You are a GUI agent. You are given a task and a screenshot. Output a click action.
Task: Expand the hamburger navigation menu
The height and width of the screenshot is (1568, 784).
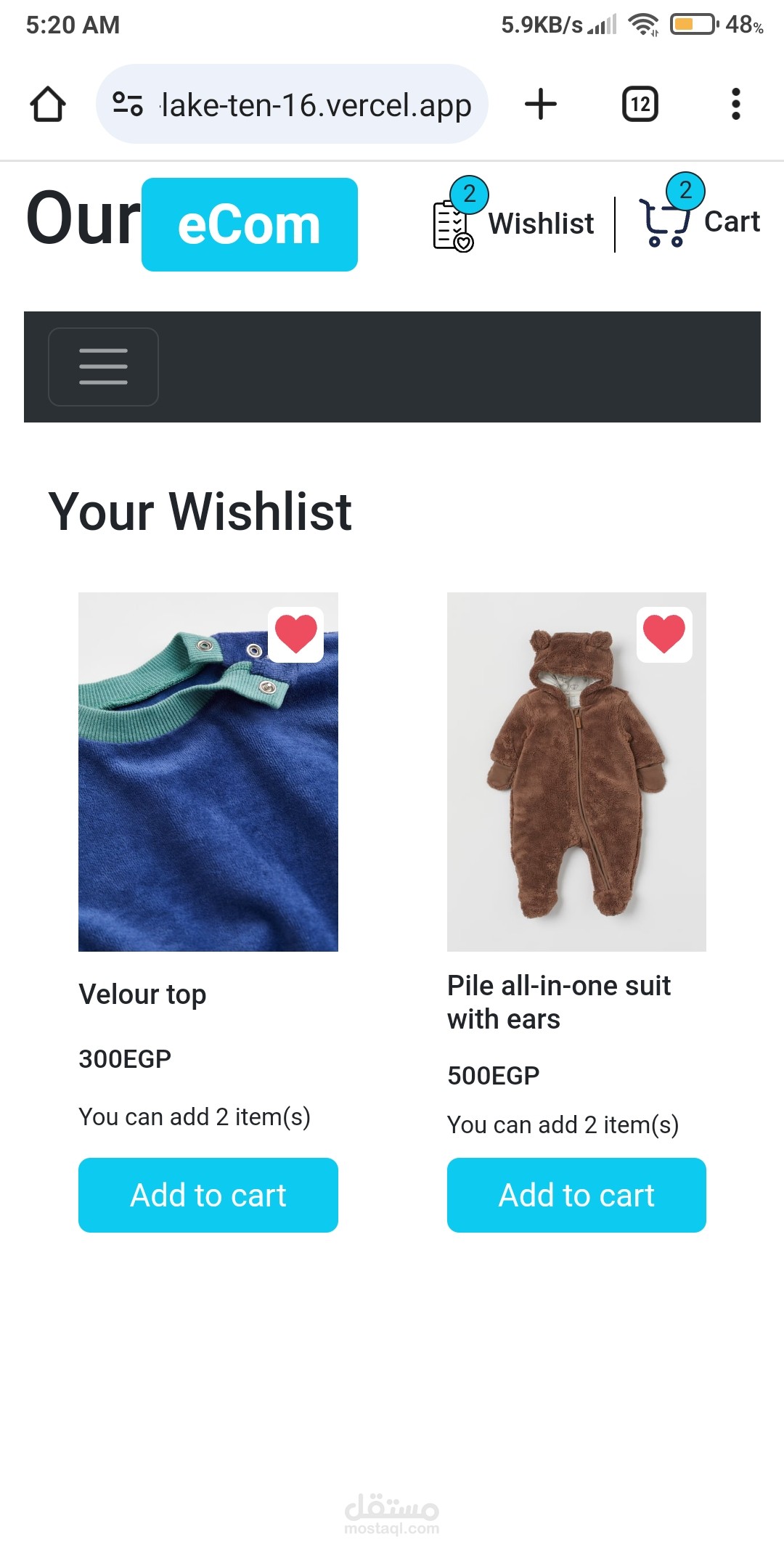pyautogui.click(x=103, y=367)
